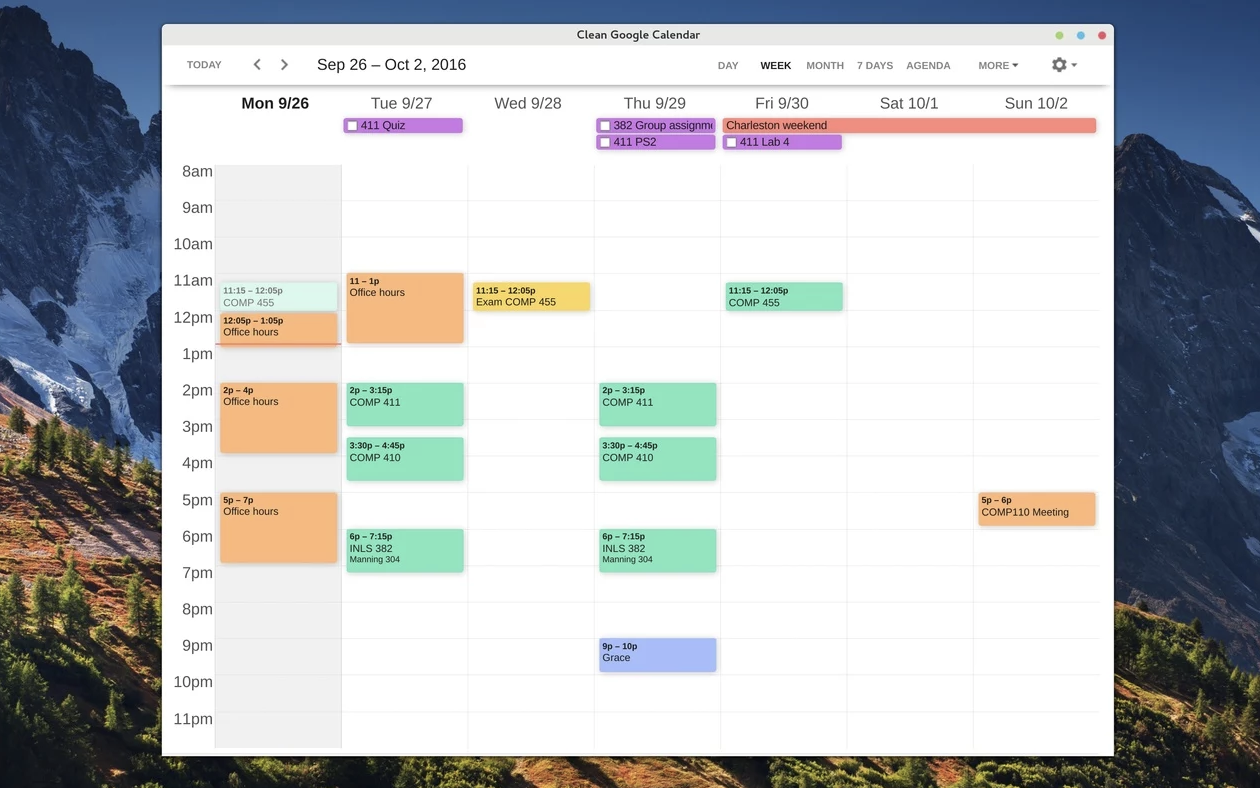Viewport: 1260px width, 788px height.
Task: Open the Exam COMP 455 event on Wednesday
Action: tap(530, 296)
